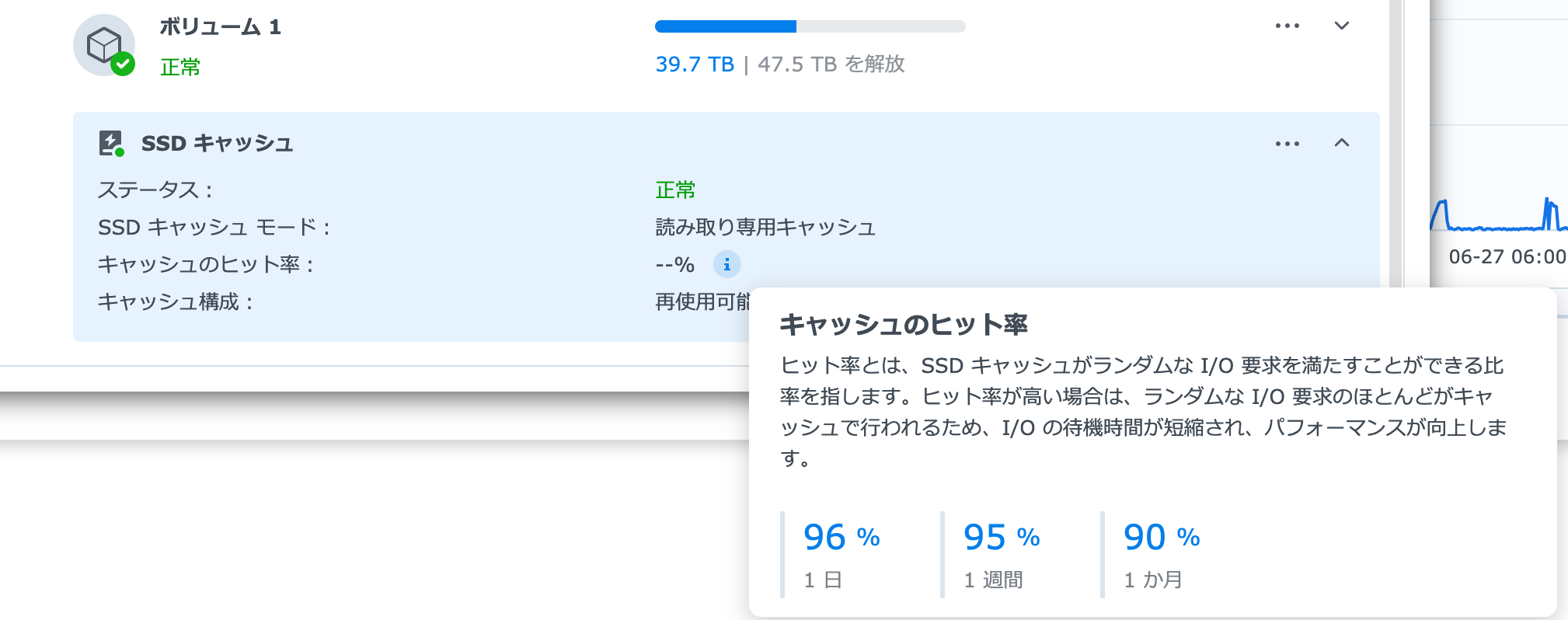Select the 1 month hit rate 90%
This screenshot has width=1568, height=620.
click(1161, 538)
